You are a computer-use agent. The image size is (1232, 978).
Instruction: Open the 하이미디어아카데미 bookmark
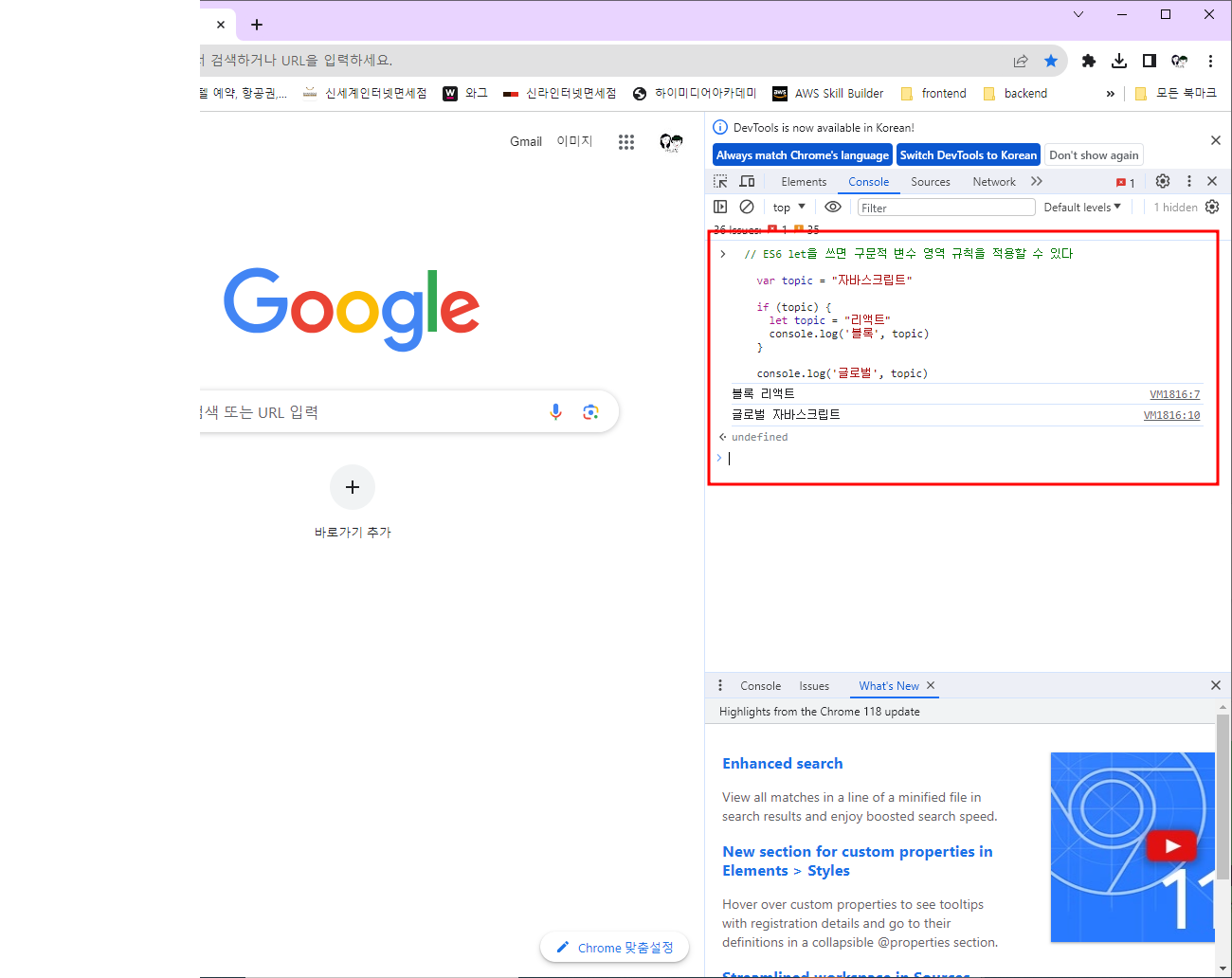(x=695, y=93)
